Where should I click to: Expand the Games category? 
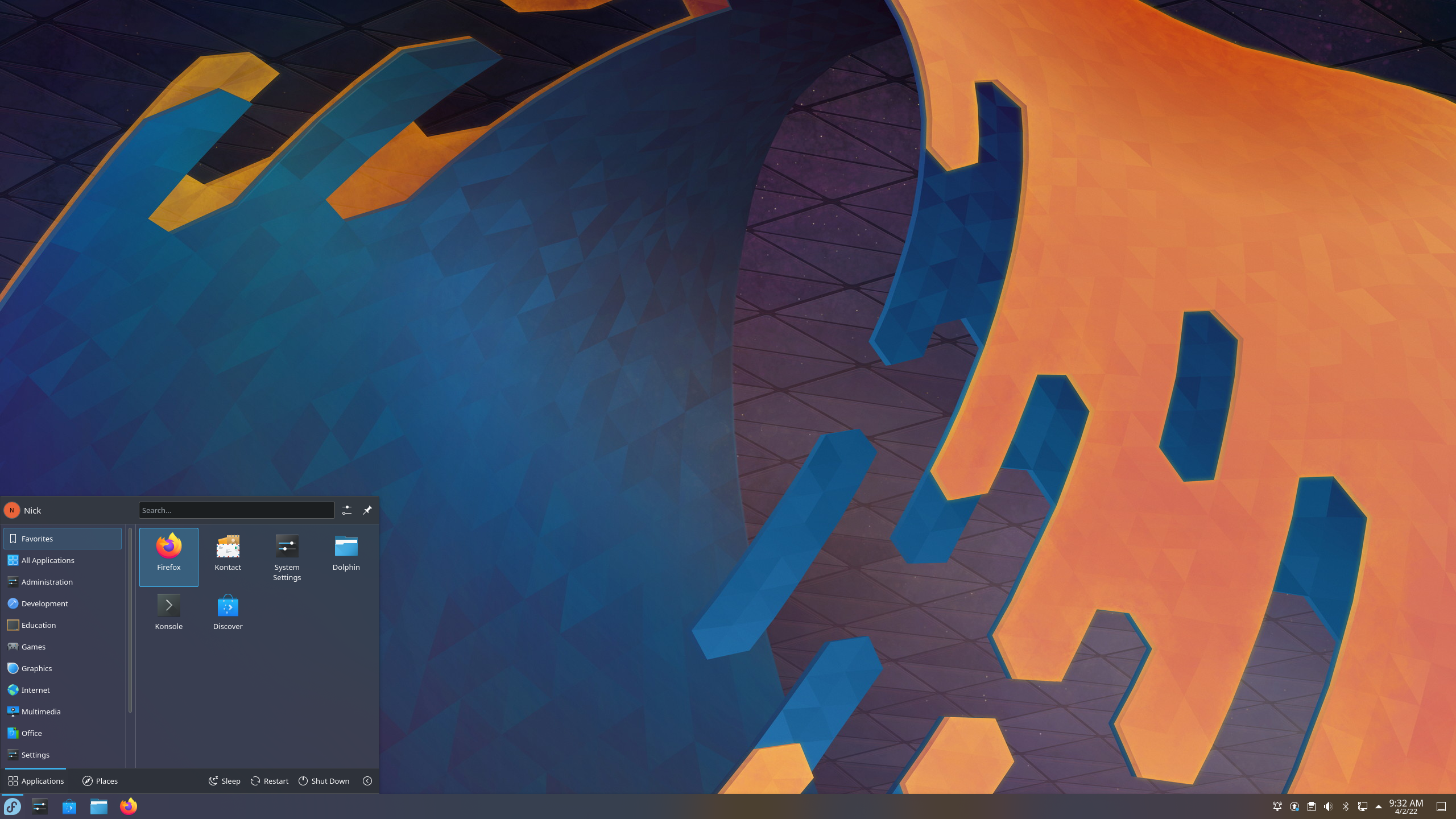point(62,646)
